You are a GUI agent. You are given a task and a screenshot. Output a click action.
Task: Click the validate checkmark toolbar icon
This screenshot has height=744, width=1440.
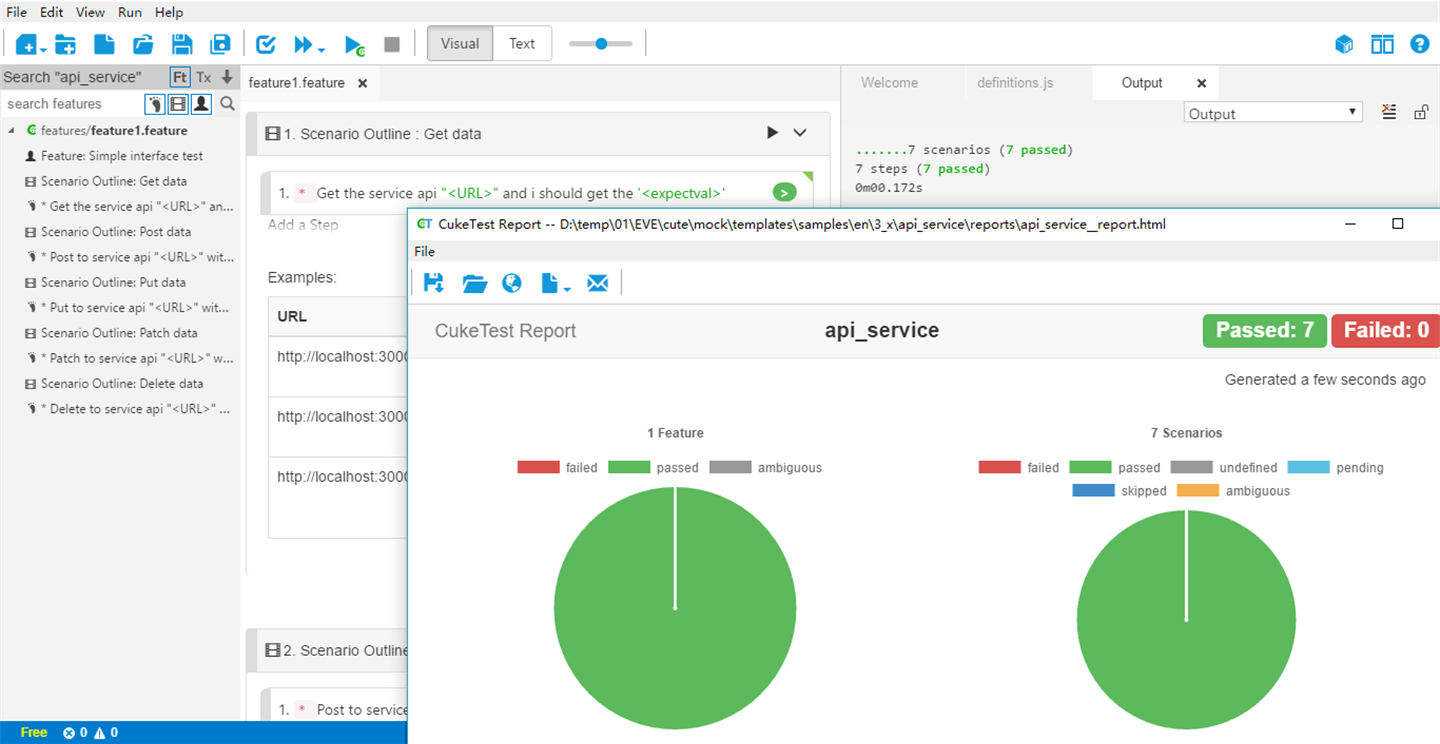pos(266,44)
